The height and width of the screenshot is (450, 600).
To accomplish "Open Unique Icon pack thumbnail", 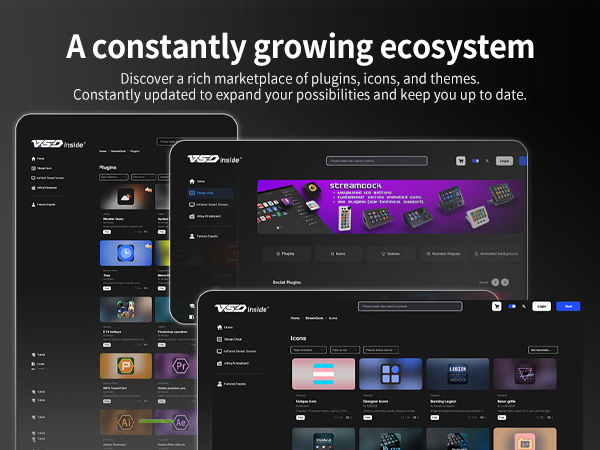I will (323, 374).
